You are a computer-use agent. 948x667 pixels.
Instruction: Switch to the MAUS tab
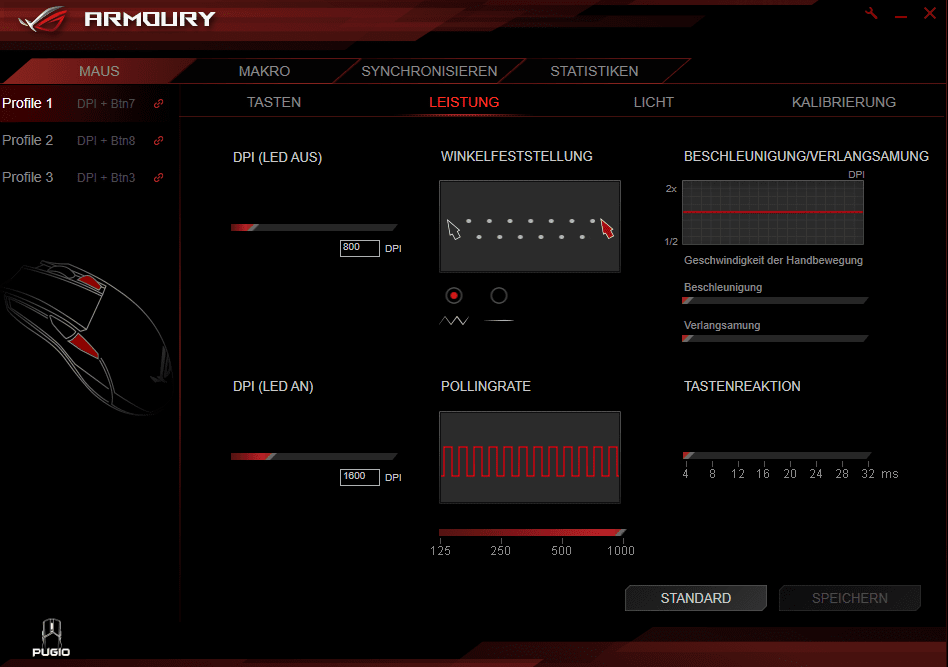[99, 71]
